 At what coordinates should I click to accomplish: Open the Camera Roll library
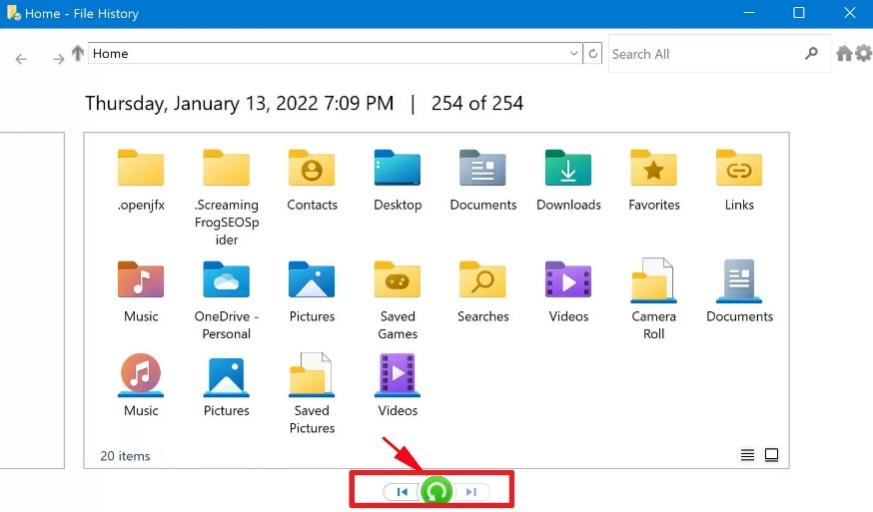point(654,299)
